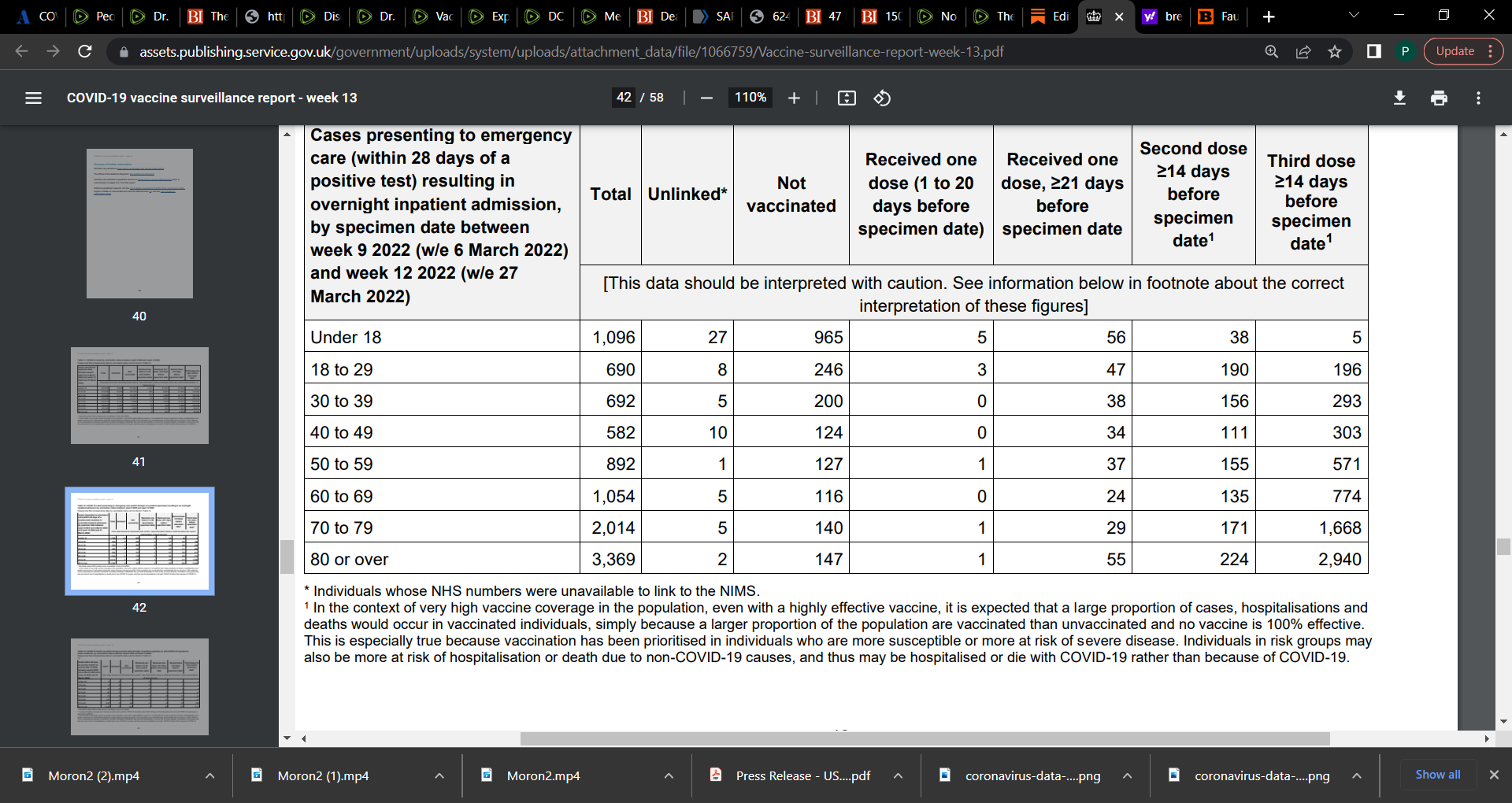Open the Moron2 (2).mp4 download
The width and height of the screenshot is (1512, 803).
tap(94, 775)
